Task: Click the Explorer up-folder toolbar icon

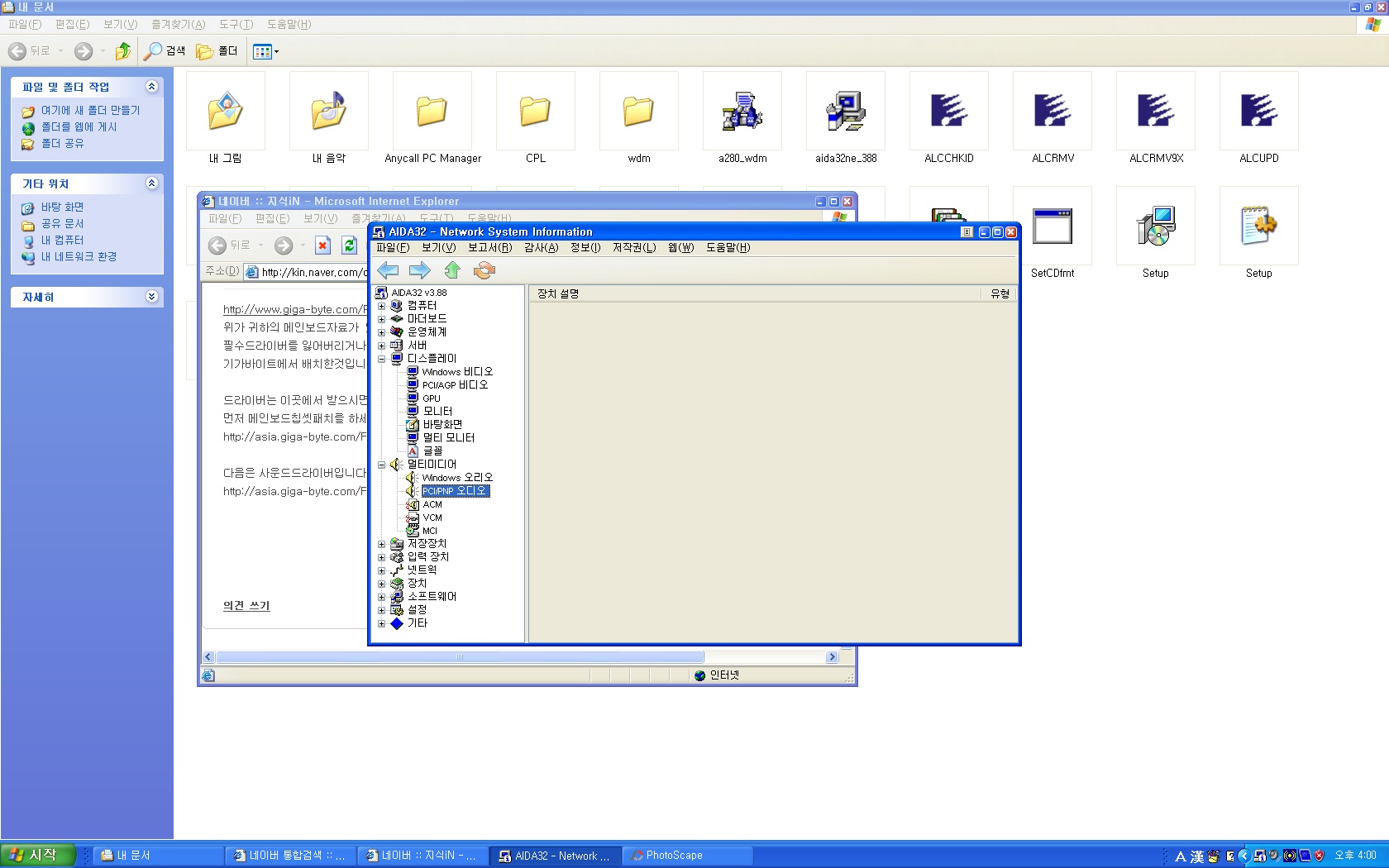Action: pos(123,51)
